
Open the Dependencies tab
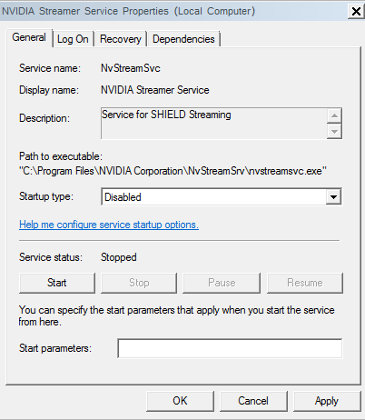183,39
